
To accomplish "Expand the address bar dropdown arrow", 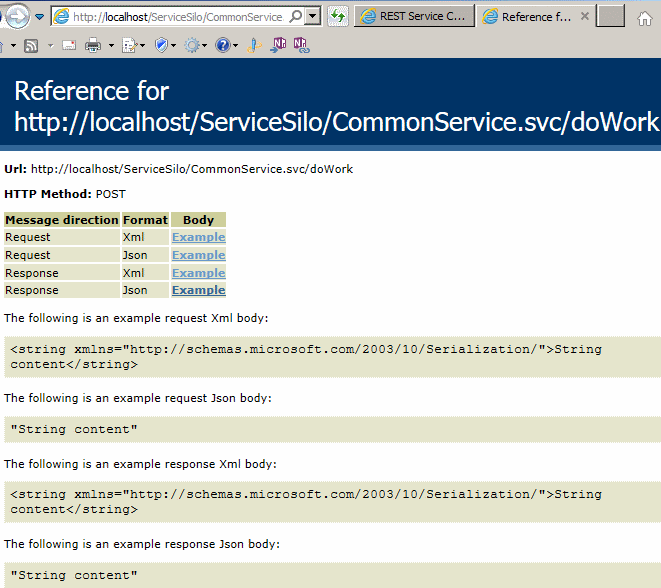I will point(313,17).
